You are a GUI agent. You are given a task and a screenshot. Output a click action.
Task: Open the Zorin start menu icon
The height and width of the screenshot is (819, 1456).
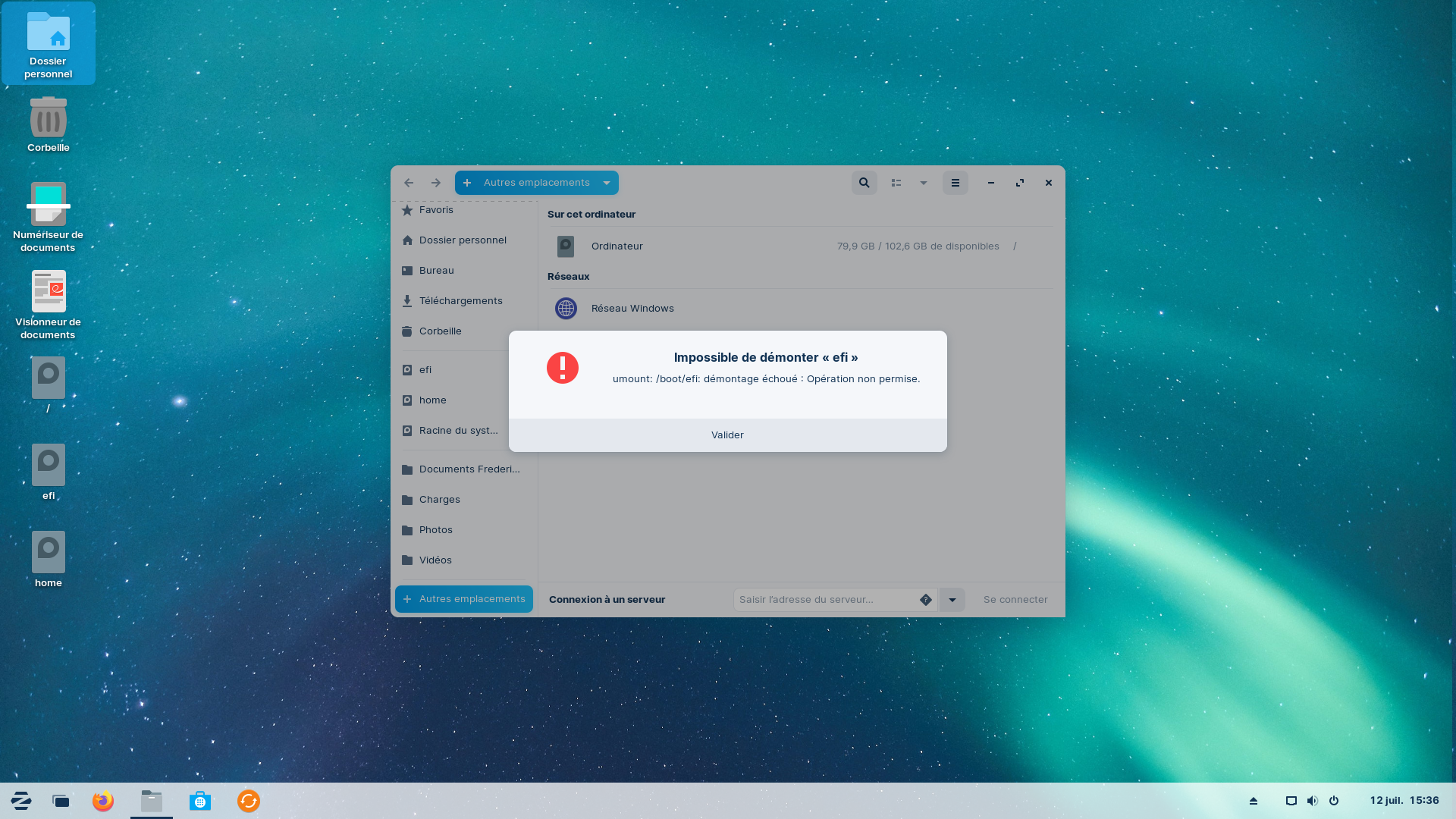pos(21,802)
